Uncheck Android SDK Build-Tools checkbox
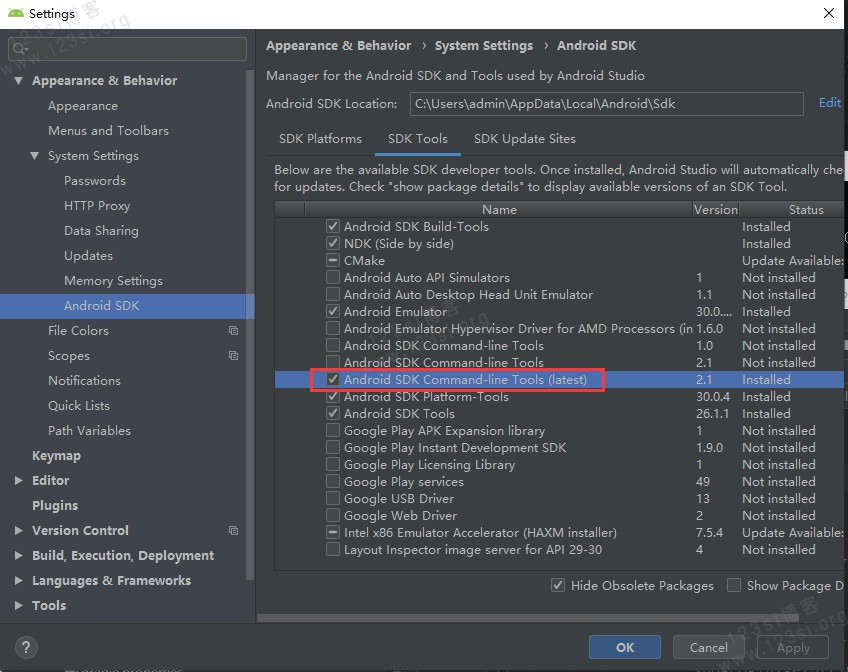The height and width of the screenshot is (672, 848). [x=333, y=226]
